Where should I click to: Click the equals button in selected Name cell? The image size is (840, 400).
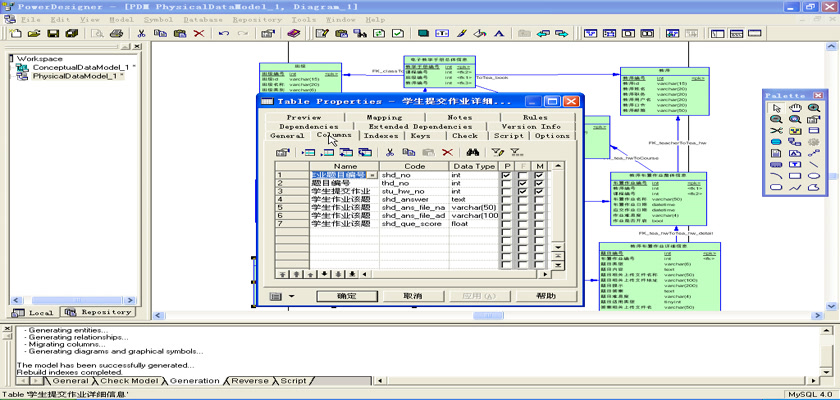click(x=372, y=175)
